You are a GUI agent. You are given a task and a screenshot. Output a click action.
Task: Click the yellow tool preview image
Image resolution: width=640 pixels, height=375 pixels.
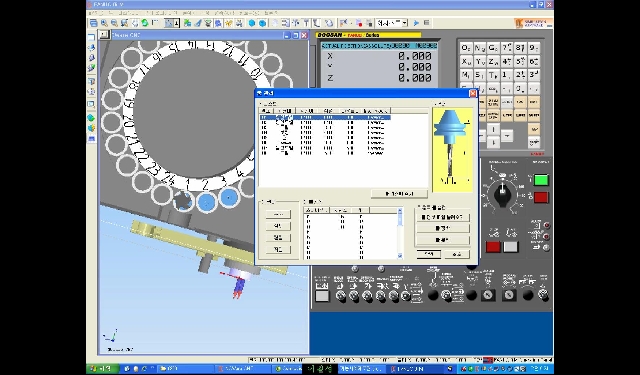tap(452, 149)
